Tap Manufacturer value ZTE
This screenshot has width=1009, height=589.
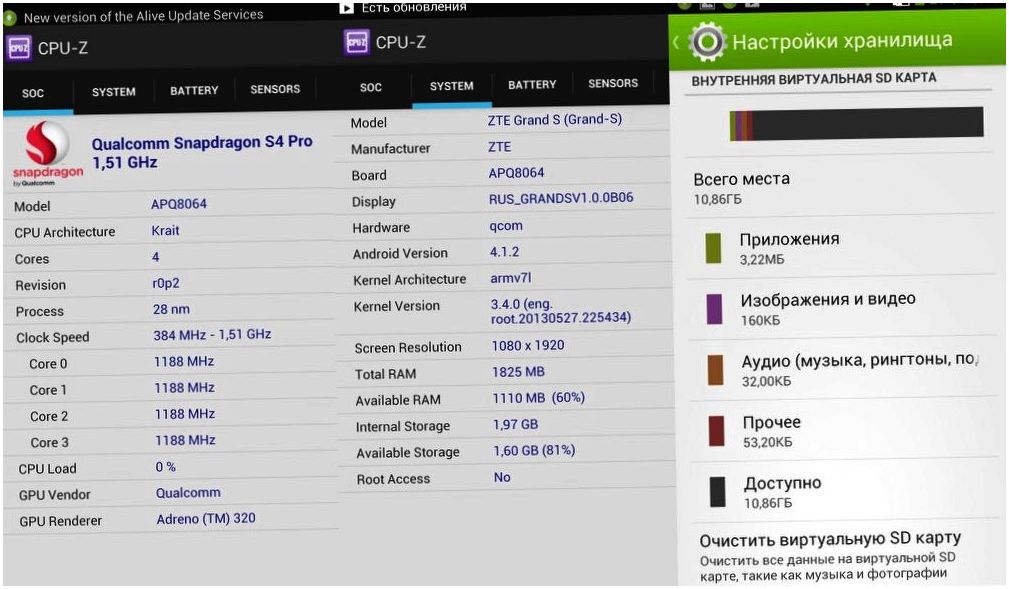[499, 147]
